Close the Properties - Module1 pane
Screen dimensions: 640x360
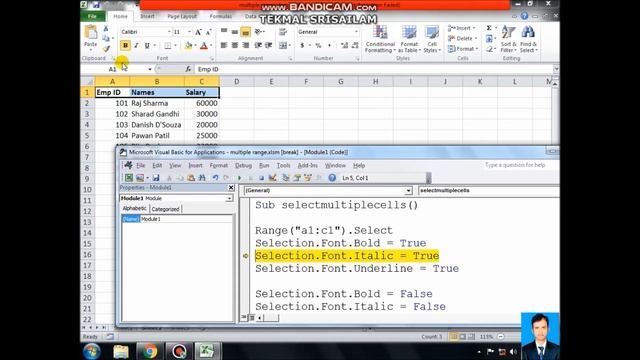[231, 188]
